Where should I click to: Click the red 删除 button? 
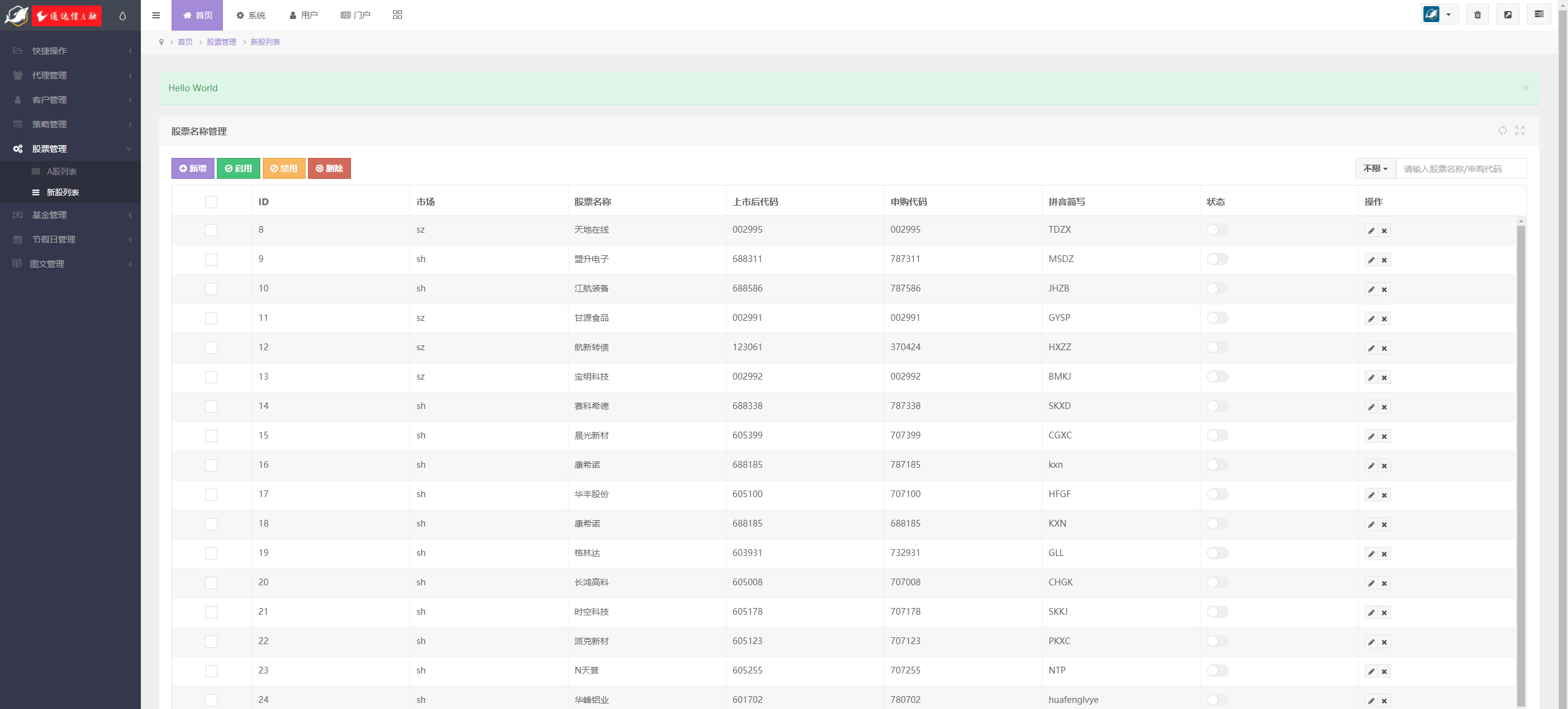[329, 168]
